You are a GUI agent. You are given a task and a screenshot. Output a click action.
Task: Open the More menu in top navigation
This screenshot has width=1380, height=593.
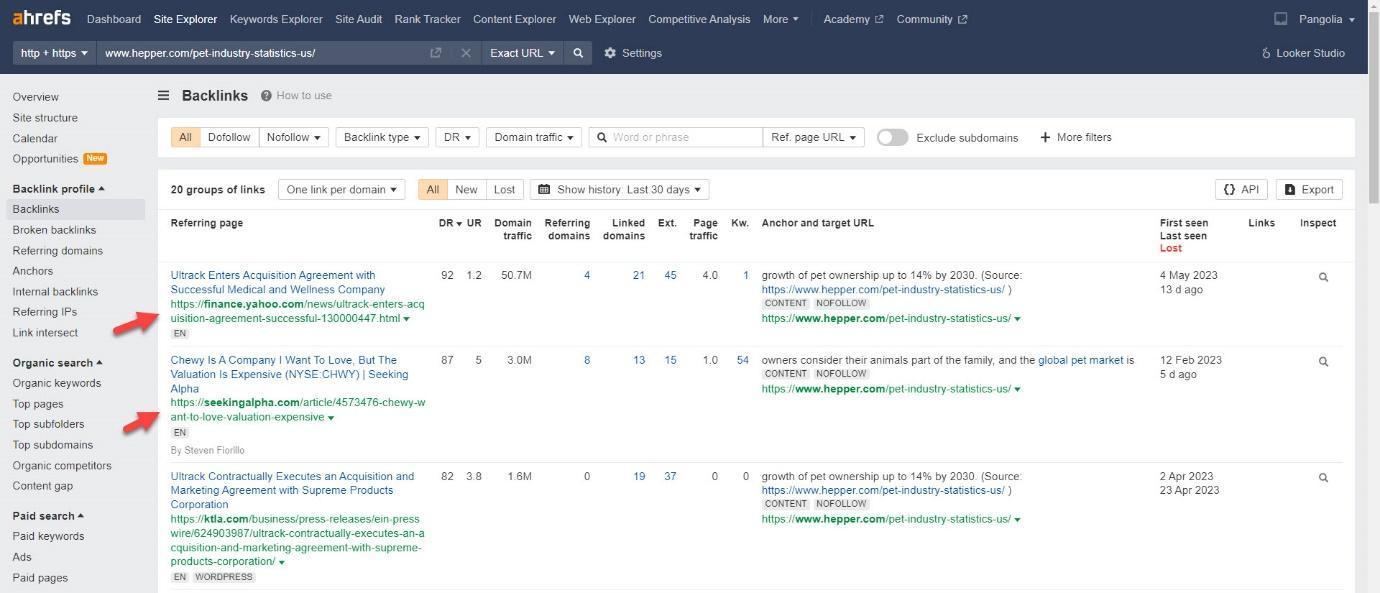click(x=780, y=19)
